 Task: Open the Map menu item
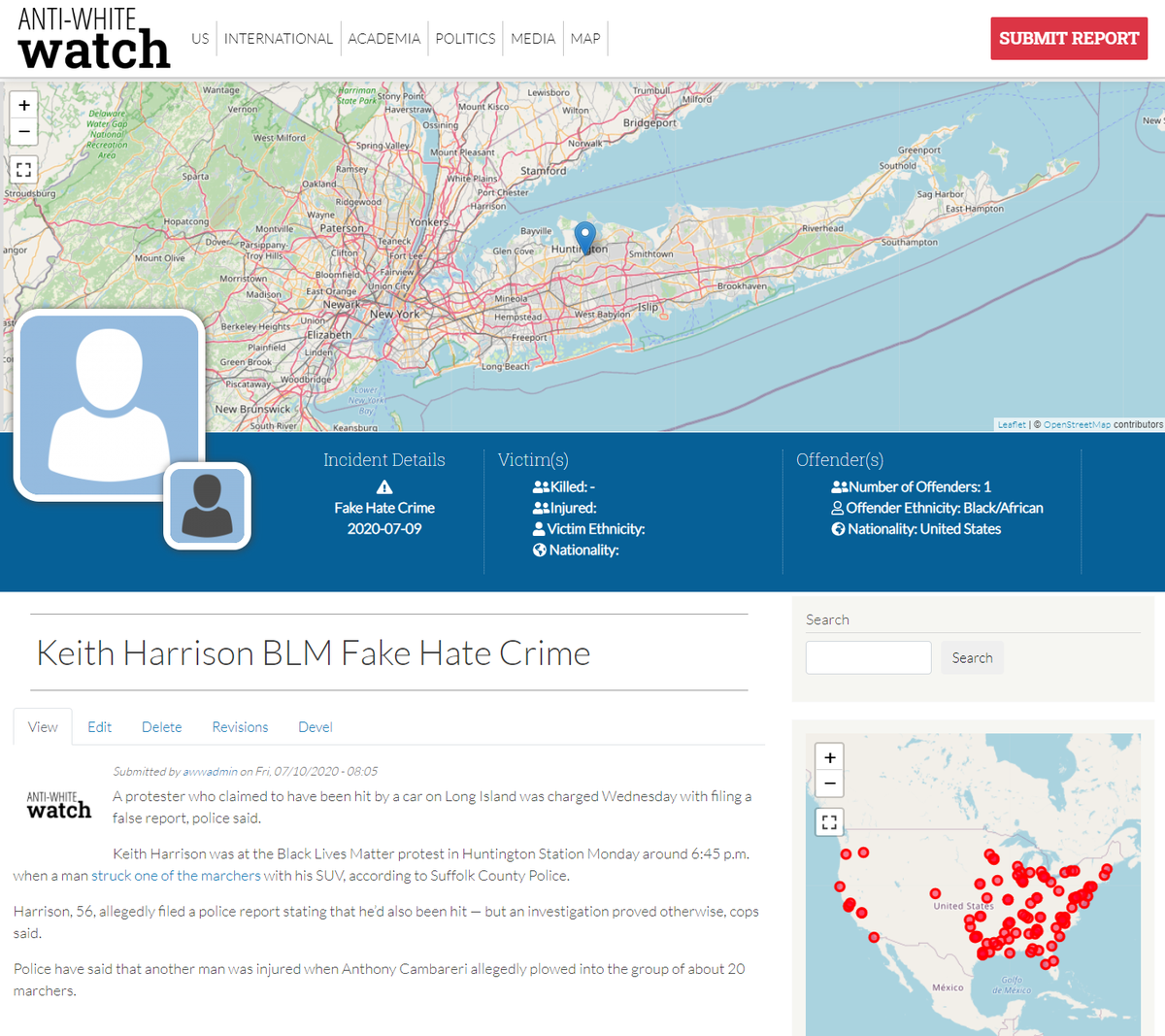tap(585, 39)
